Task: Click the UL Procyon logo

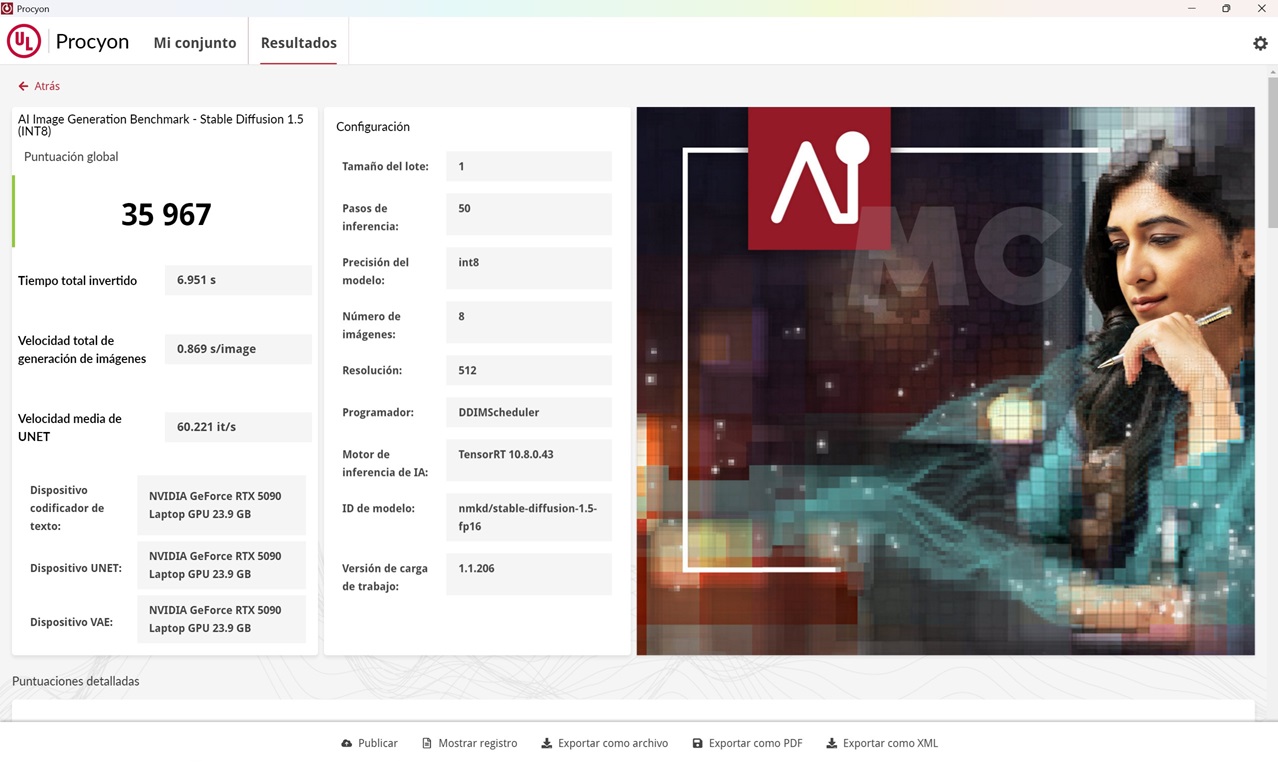Action: pyautogui.click(x=24, y=42)
